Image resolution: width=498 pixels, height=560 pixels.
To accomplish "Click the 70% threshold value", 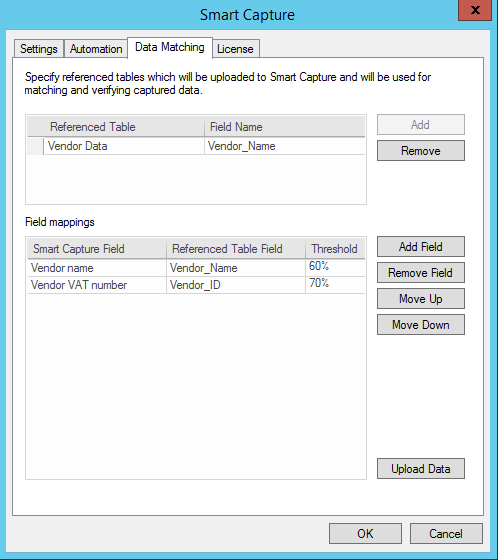I will coord(335,285).
